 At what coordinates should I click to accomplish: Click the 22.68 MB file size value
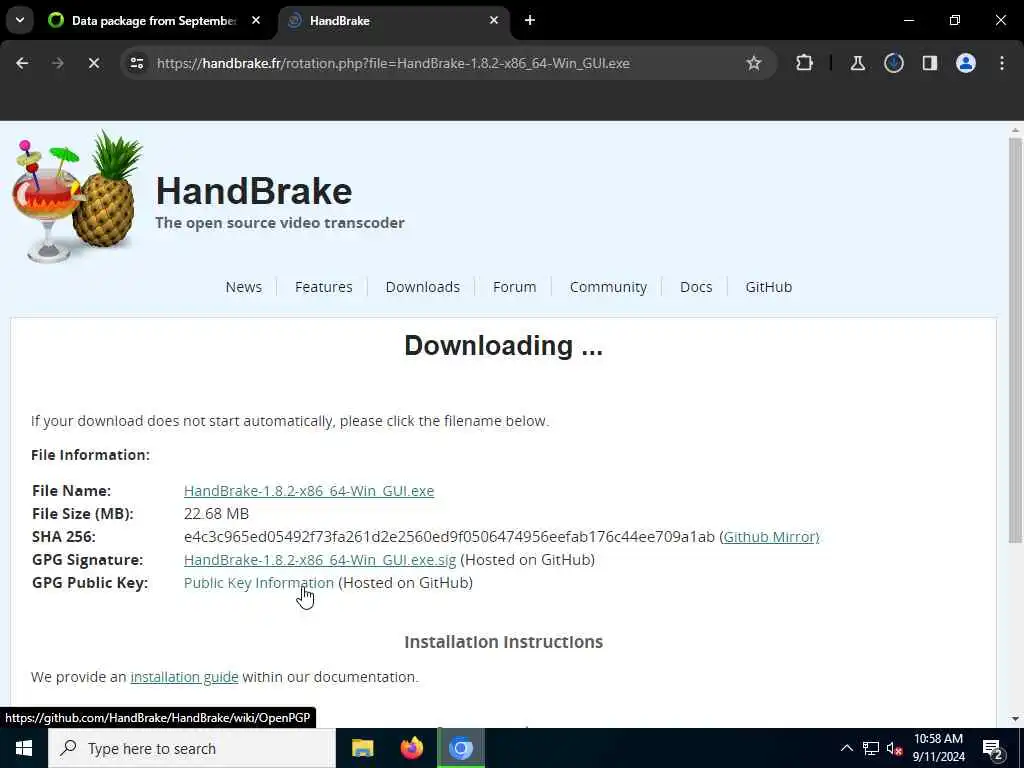216,514
